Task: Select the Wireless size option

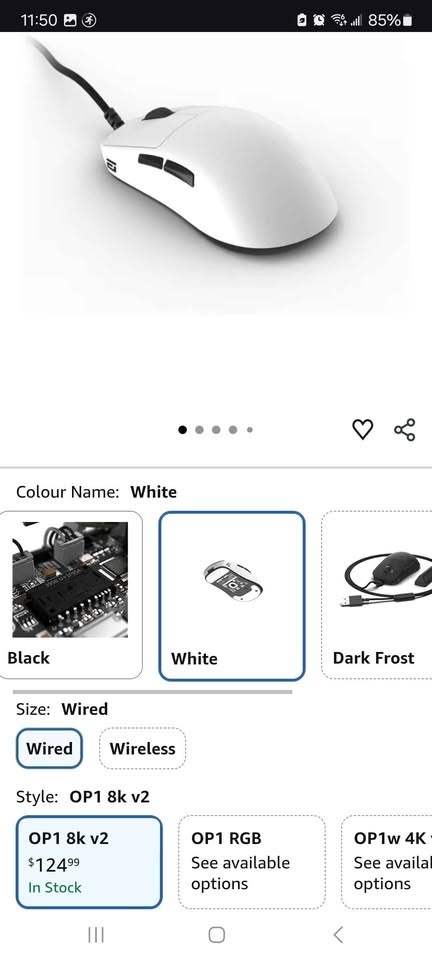Action: [142, 748]
